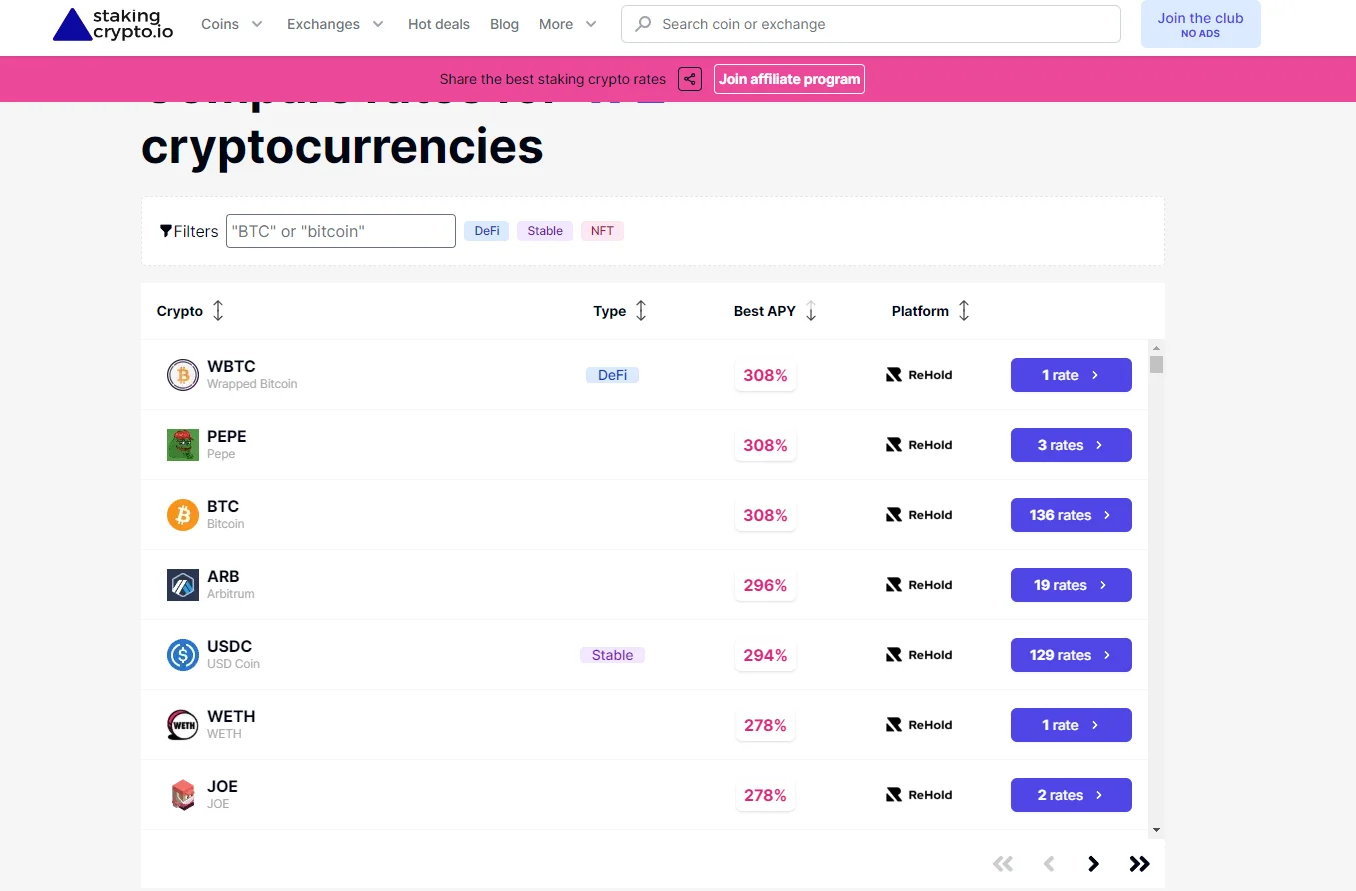Go to next page arrow
1356x891 pixels.
point(1094,864)
